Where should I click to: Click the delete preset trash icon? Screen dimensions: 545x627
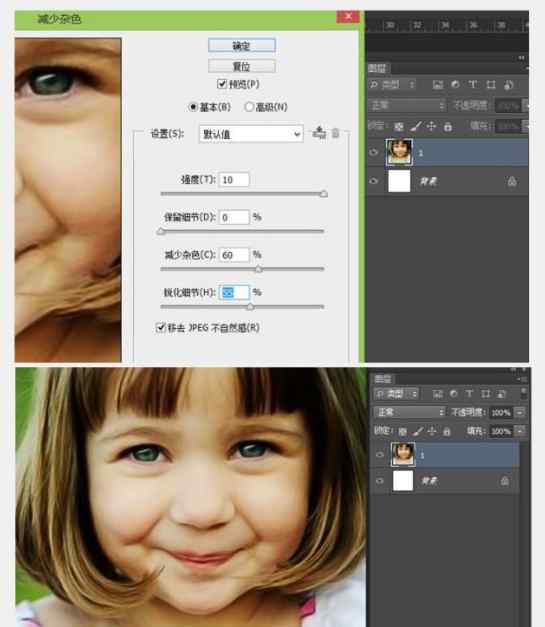click(335, 133)
